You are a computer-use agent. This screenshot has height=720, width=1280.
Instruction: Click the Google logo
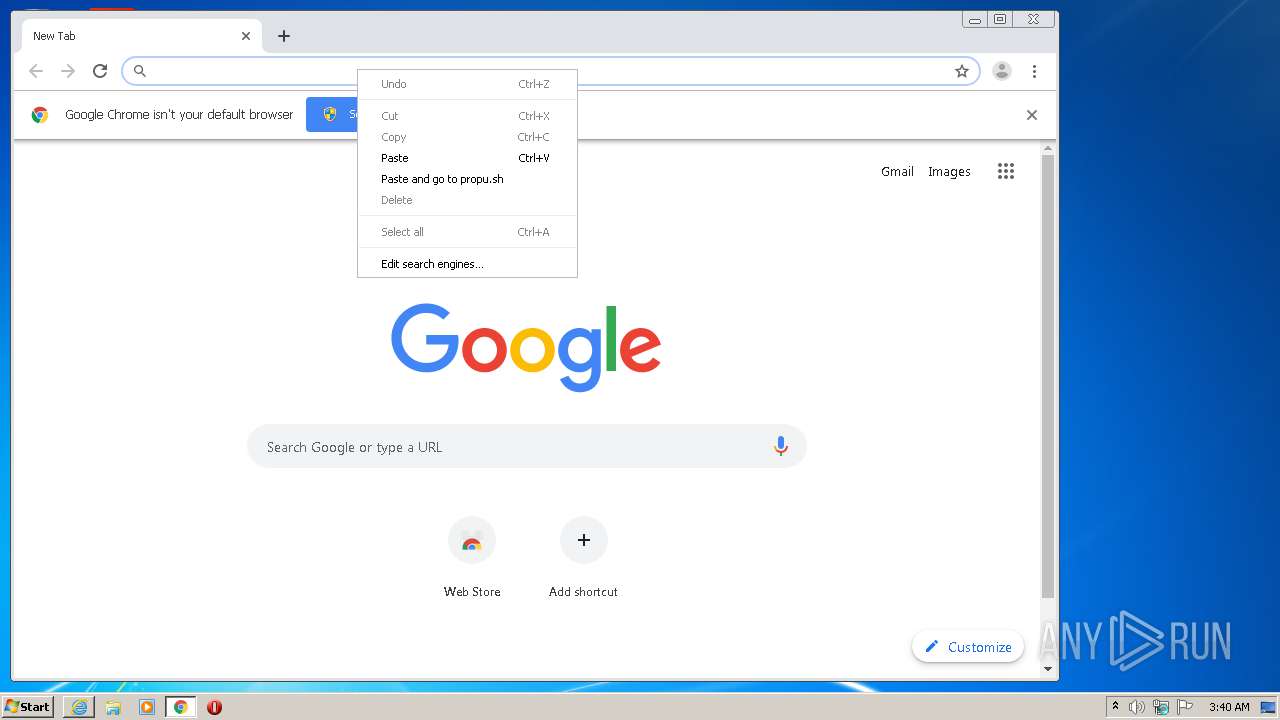tap(526, 347)
